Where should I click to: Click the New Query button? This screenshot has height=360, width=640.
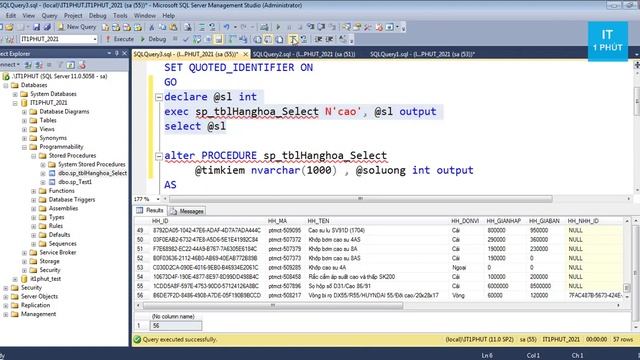pyautogui.click(x=77, y=27)
